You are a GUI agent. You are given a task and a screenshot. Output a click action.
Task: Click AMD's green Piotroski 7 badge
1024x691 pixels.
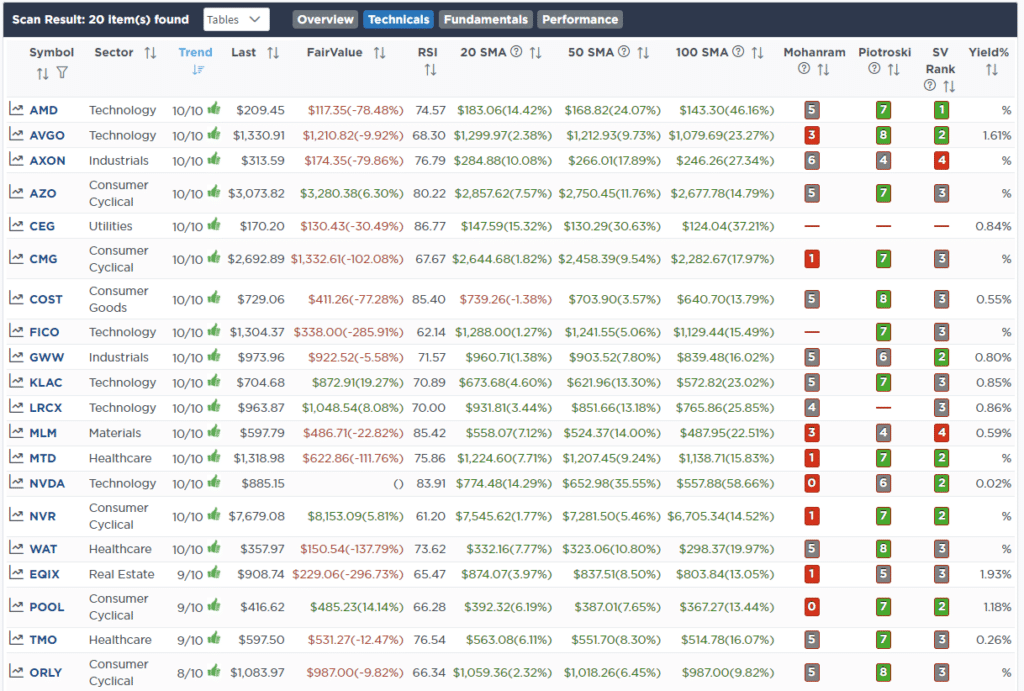[883, 110]
